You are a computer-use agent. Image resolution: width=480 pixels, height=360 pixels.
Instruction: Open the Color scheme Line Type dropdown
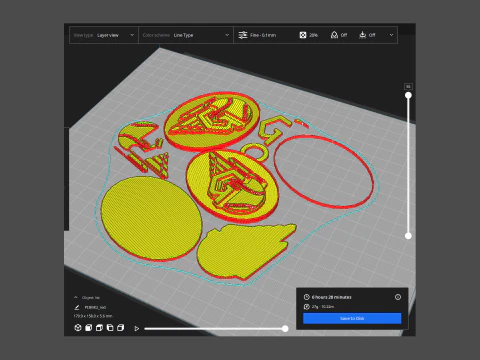tap(186, 35)
